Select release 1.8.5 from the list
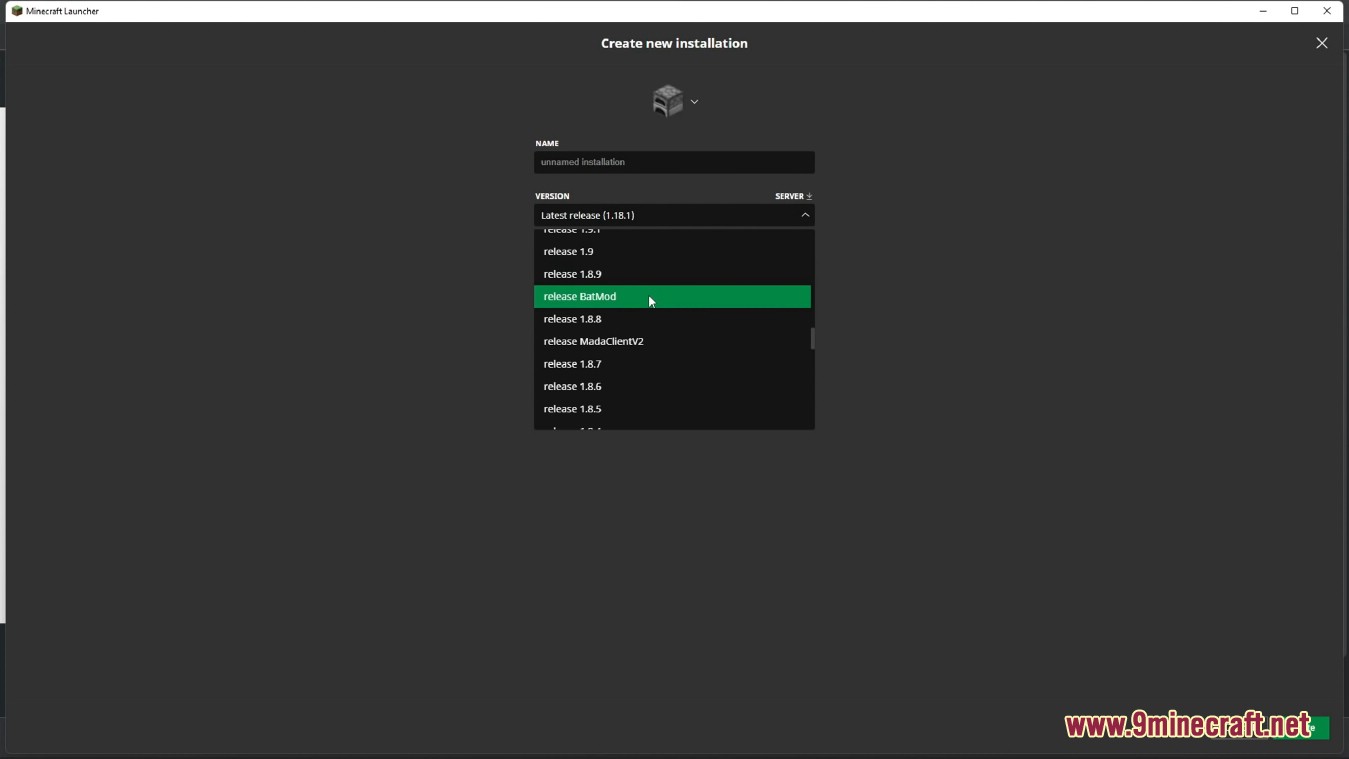 tap(672, 409)
